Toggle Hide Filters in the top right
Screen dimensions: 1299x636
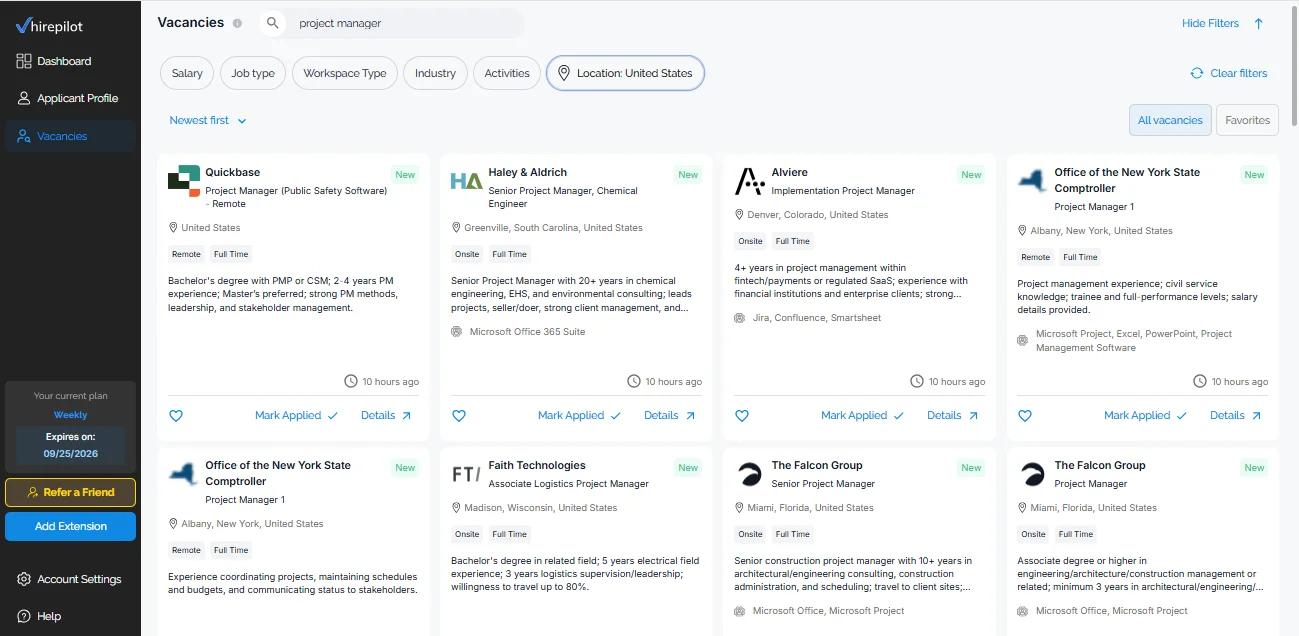[1210, 22]
